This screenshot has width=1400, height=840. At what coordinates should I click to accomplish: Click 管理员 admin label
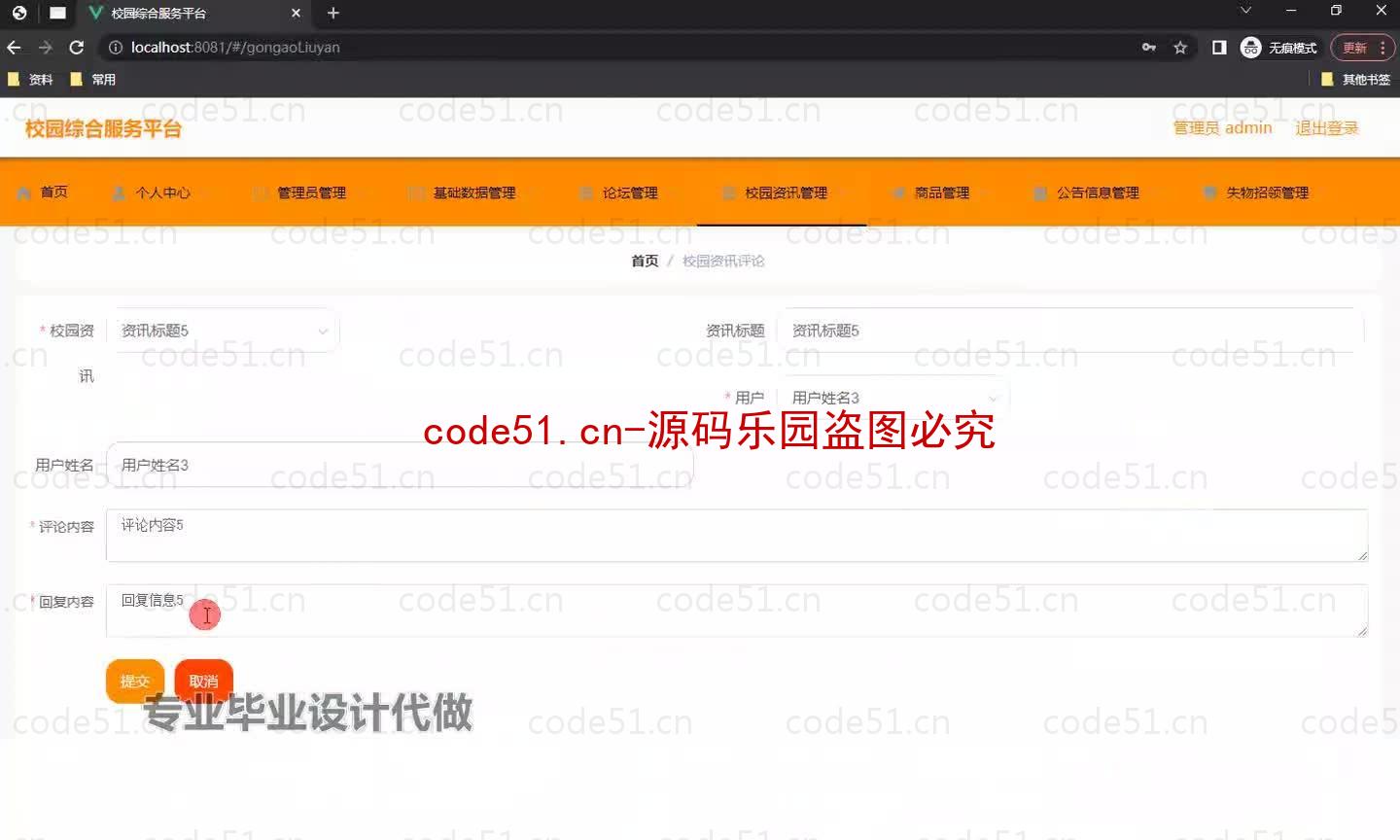(x=1222, y=128)
